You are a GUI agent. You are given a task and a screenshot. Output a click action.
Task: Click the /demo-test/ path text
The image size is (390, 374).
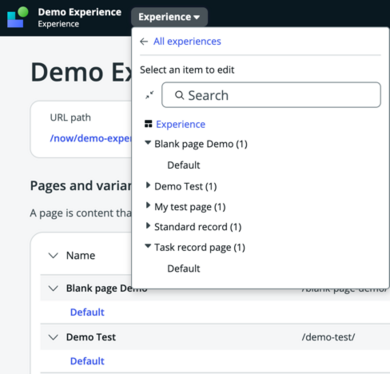click(x=328, y=337)
